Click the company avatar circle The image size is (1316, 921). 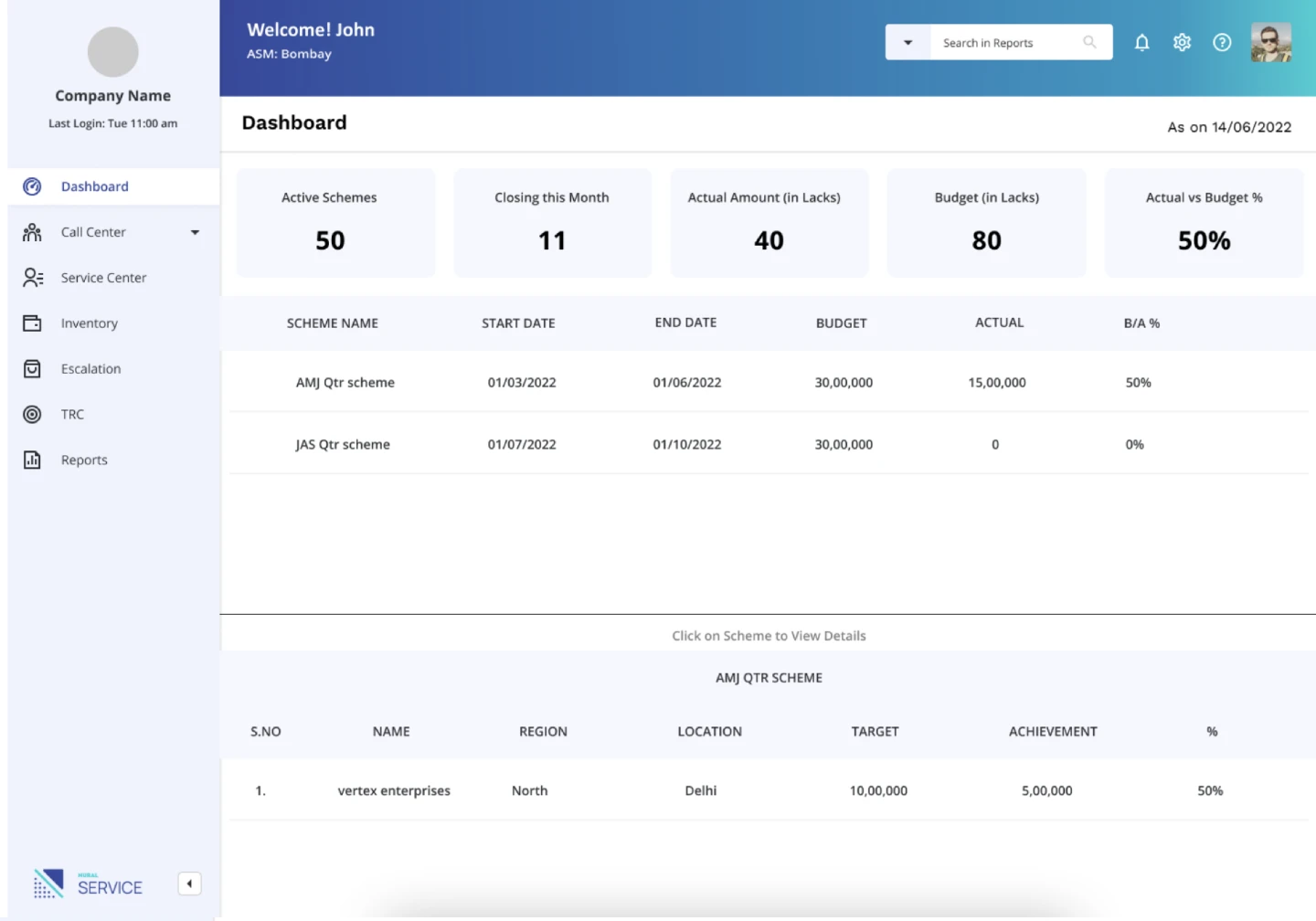tap(113, 52)
